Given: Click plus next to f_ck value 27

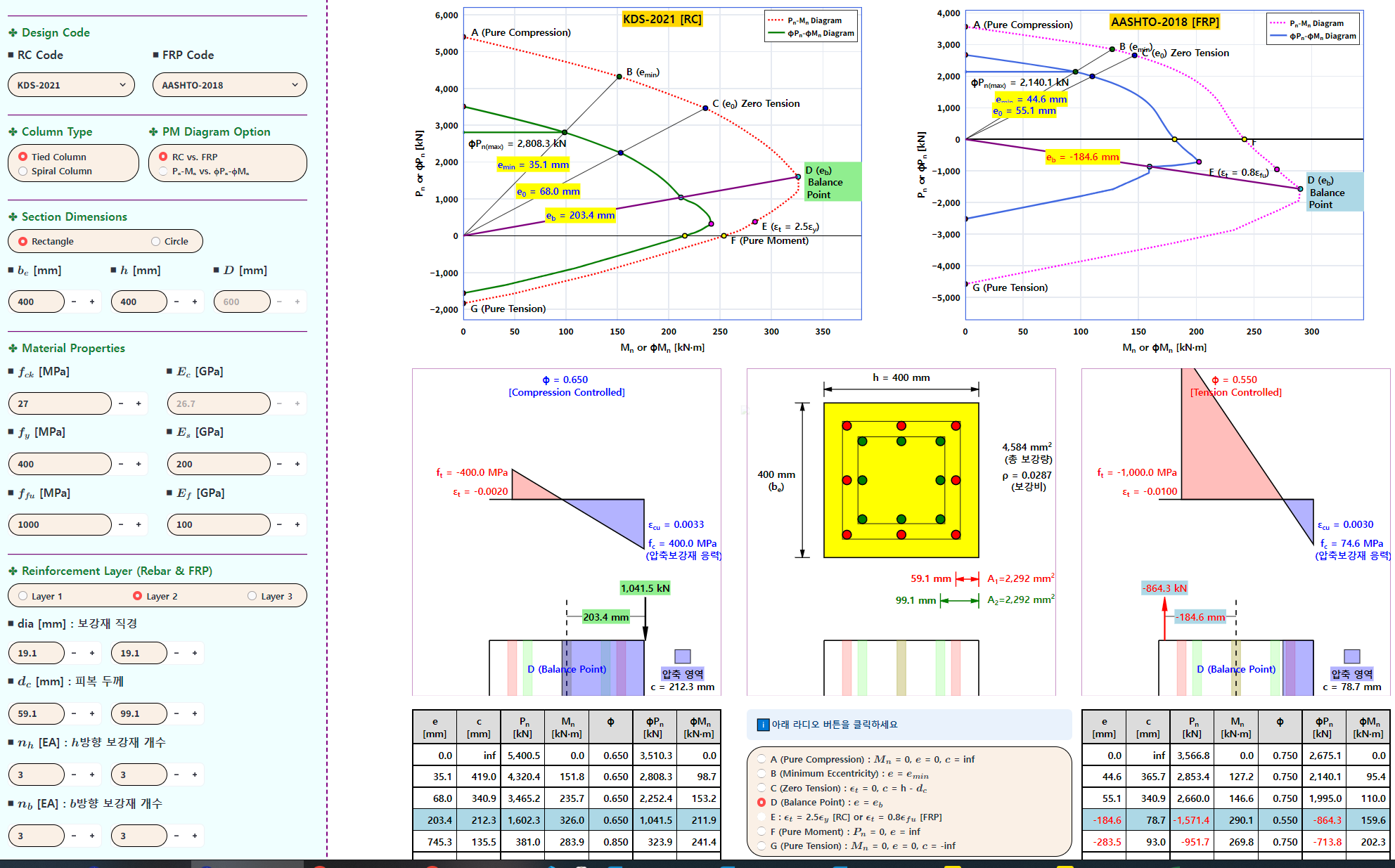Looking at the screenshot, I should (139, 403).
